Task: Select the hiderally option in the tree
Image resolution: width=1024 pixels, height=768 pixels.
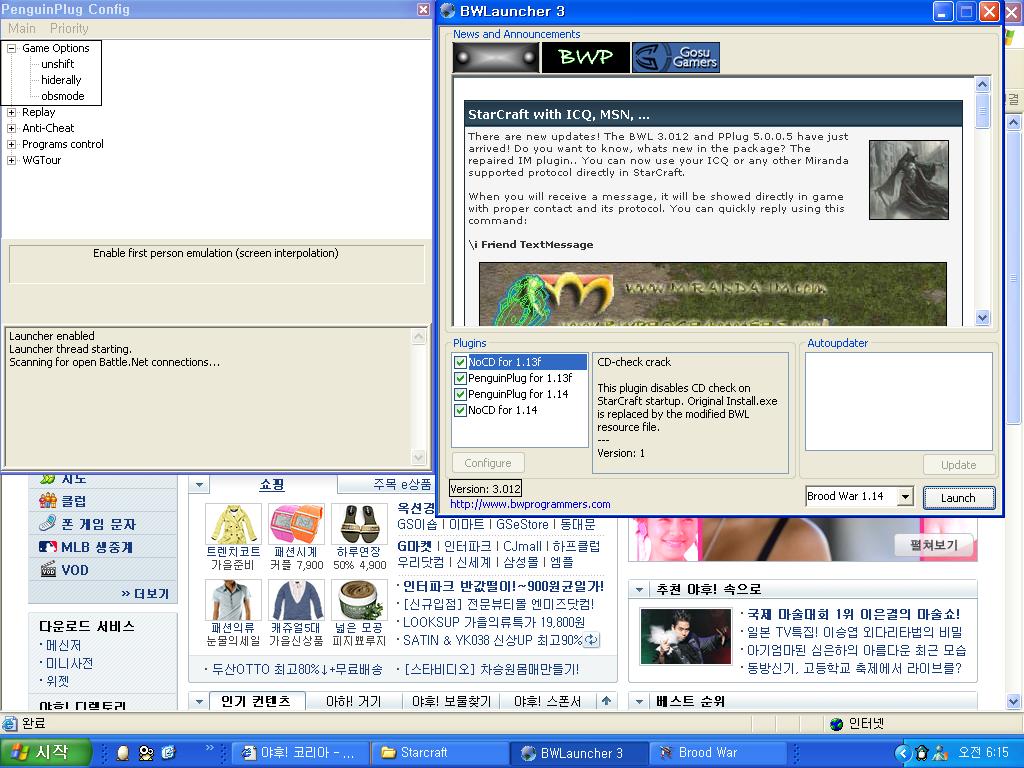Action: coord(61,80)
